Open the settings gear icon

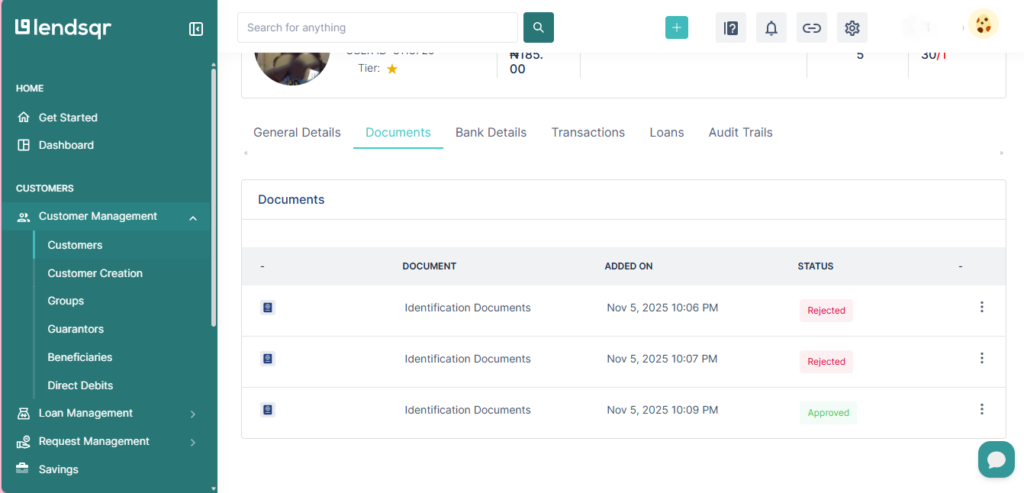coord(852,28)
